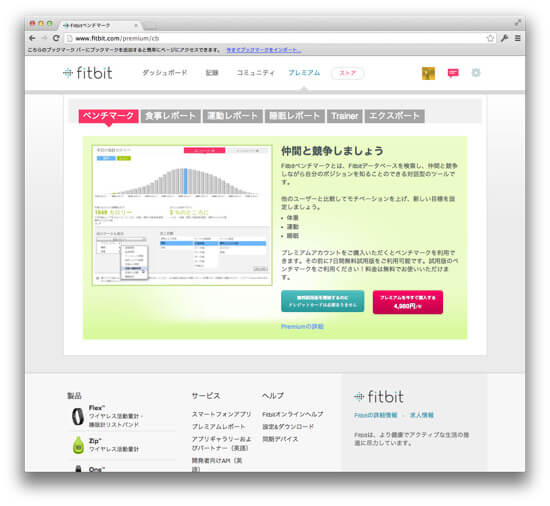Close the Fitbit browser tab
Screen dimensions: 550x506
[x=136, y=25]
